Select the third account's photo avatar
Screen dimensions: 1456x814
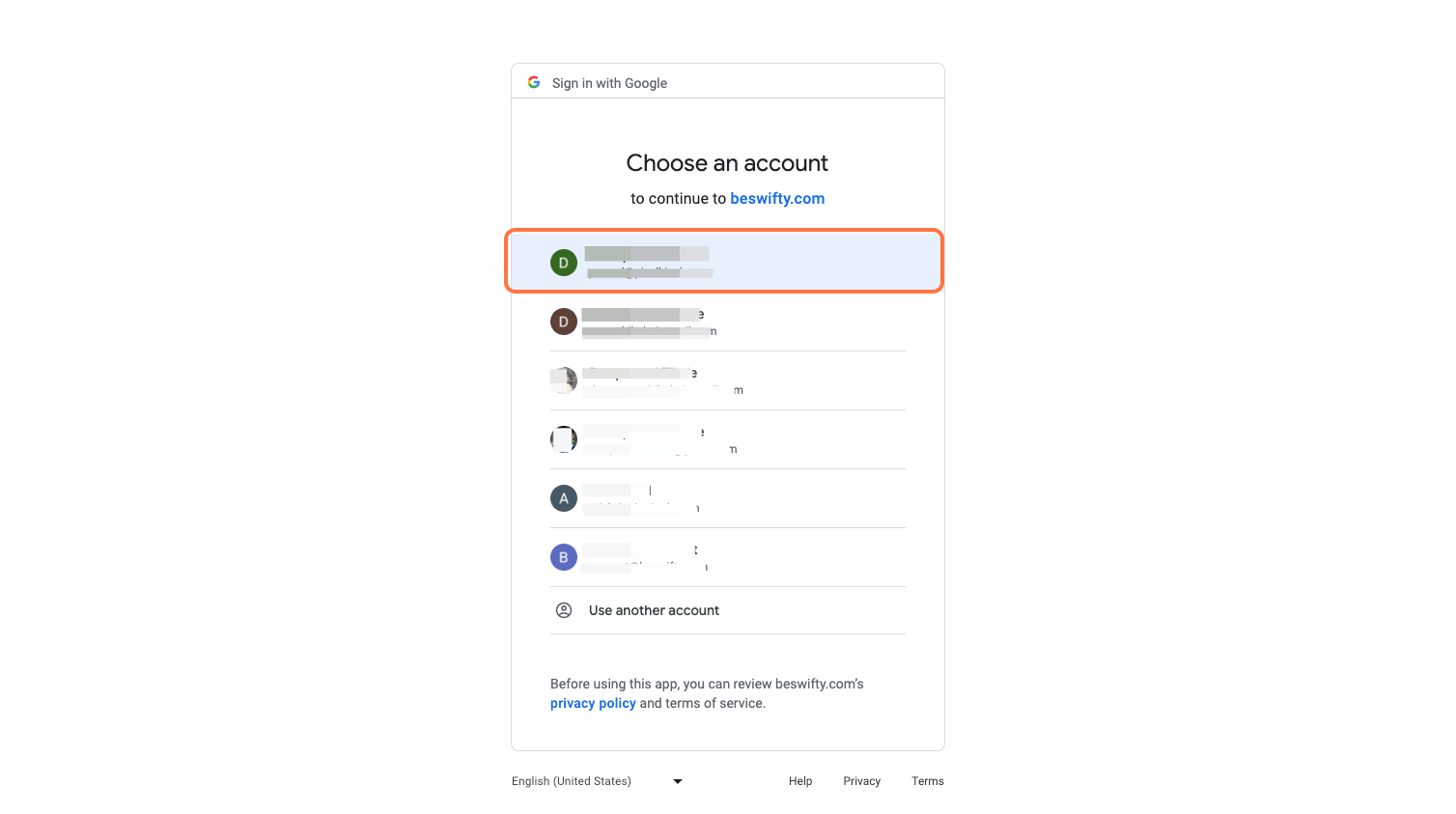tap(564, 380)
